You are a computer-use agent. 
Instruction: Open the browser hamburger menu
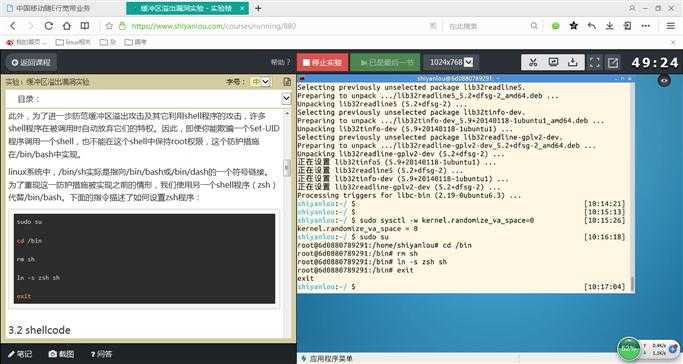[671, 26]
